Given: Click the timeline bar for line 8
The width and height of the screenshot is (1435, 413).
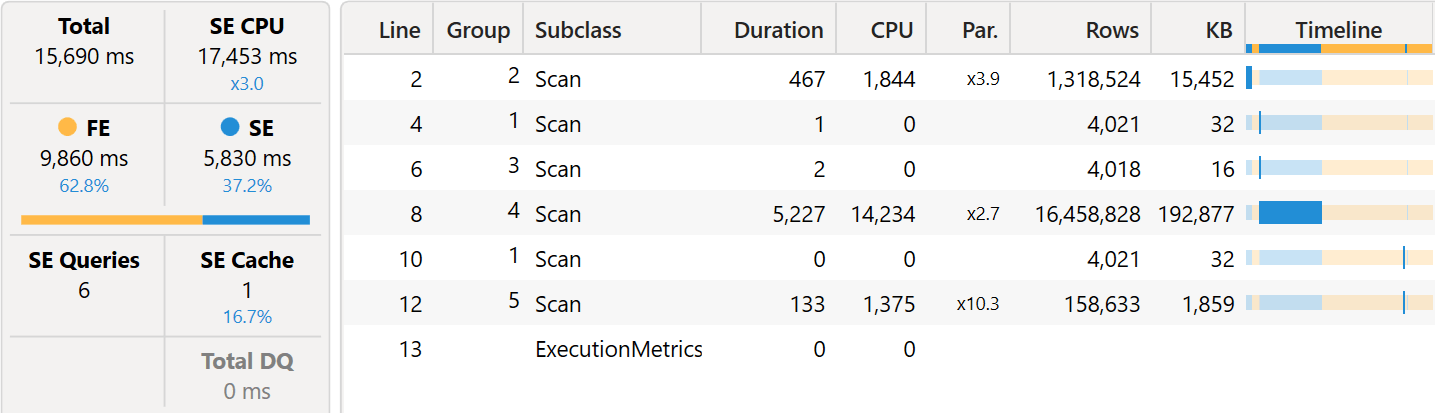Looking at the screenshot, I should [x=1290, y=212].
